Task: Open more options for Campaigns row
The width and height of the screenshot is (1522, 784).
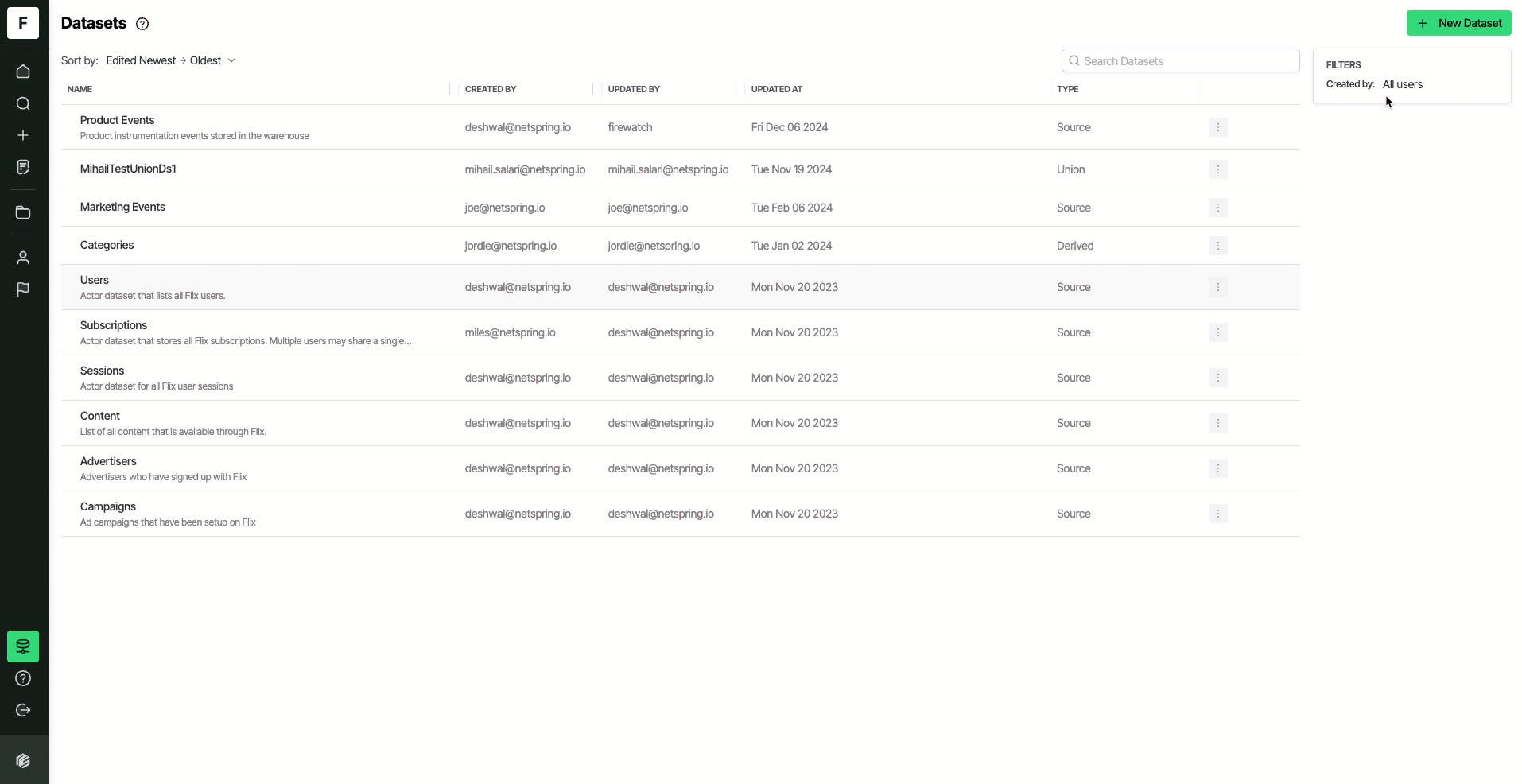Action: click(x=1217, y=514)
